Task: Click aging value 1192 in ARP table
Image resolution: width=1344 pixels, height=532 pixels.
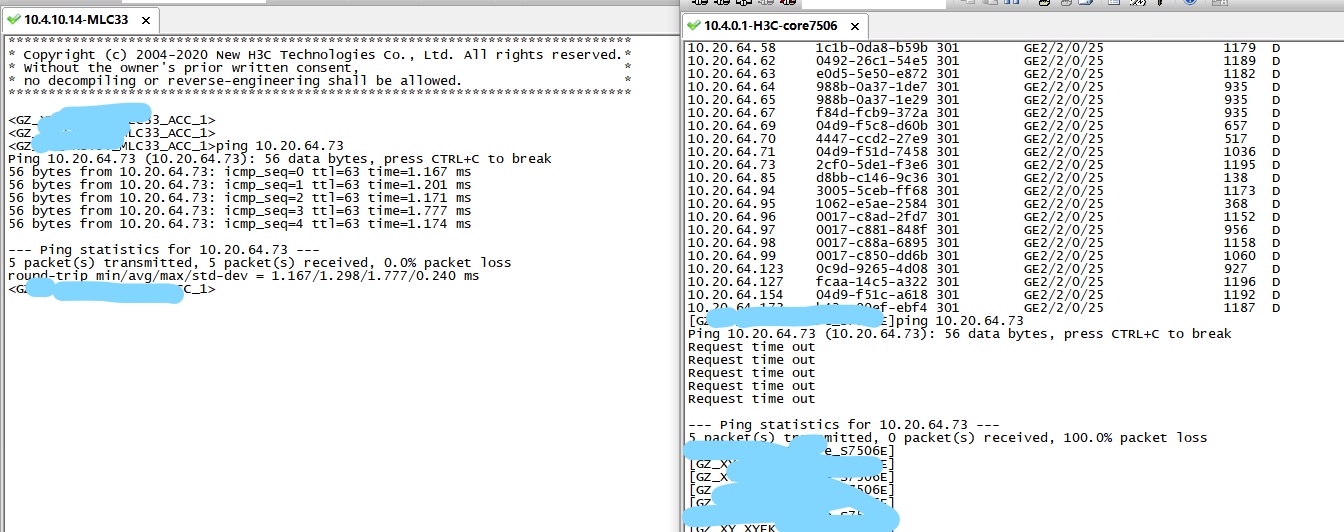Action: 1240,295
